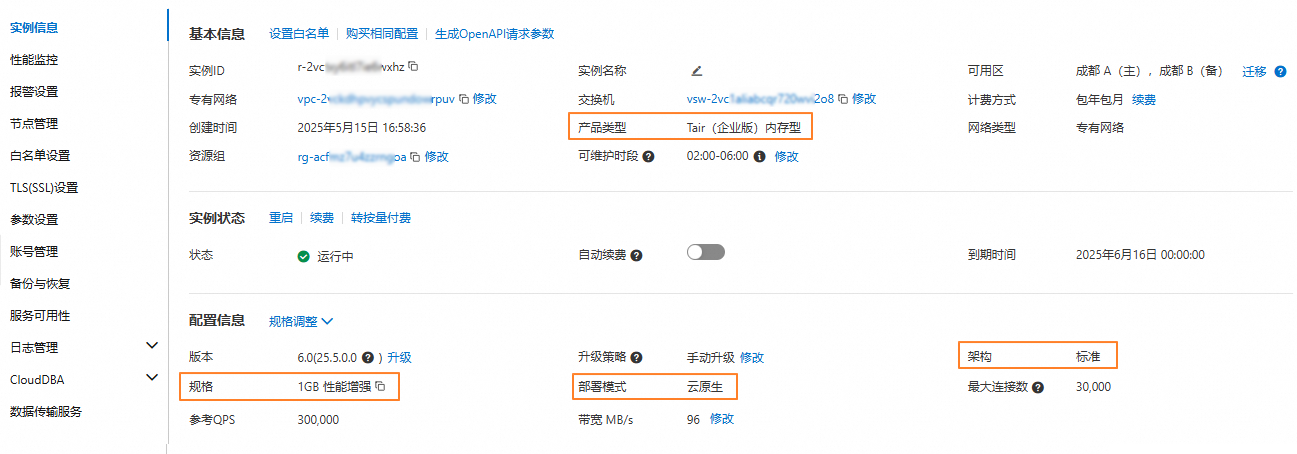The width and height of the screenshot is (1297, 454).
Task: Copy the 1GB 性能增强 spec
Action: click(x=380, y=387)
